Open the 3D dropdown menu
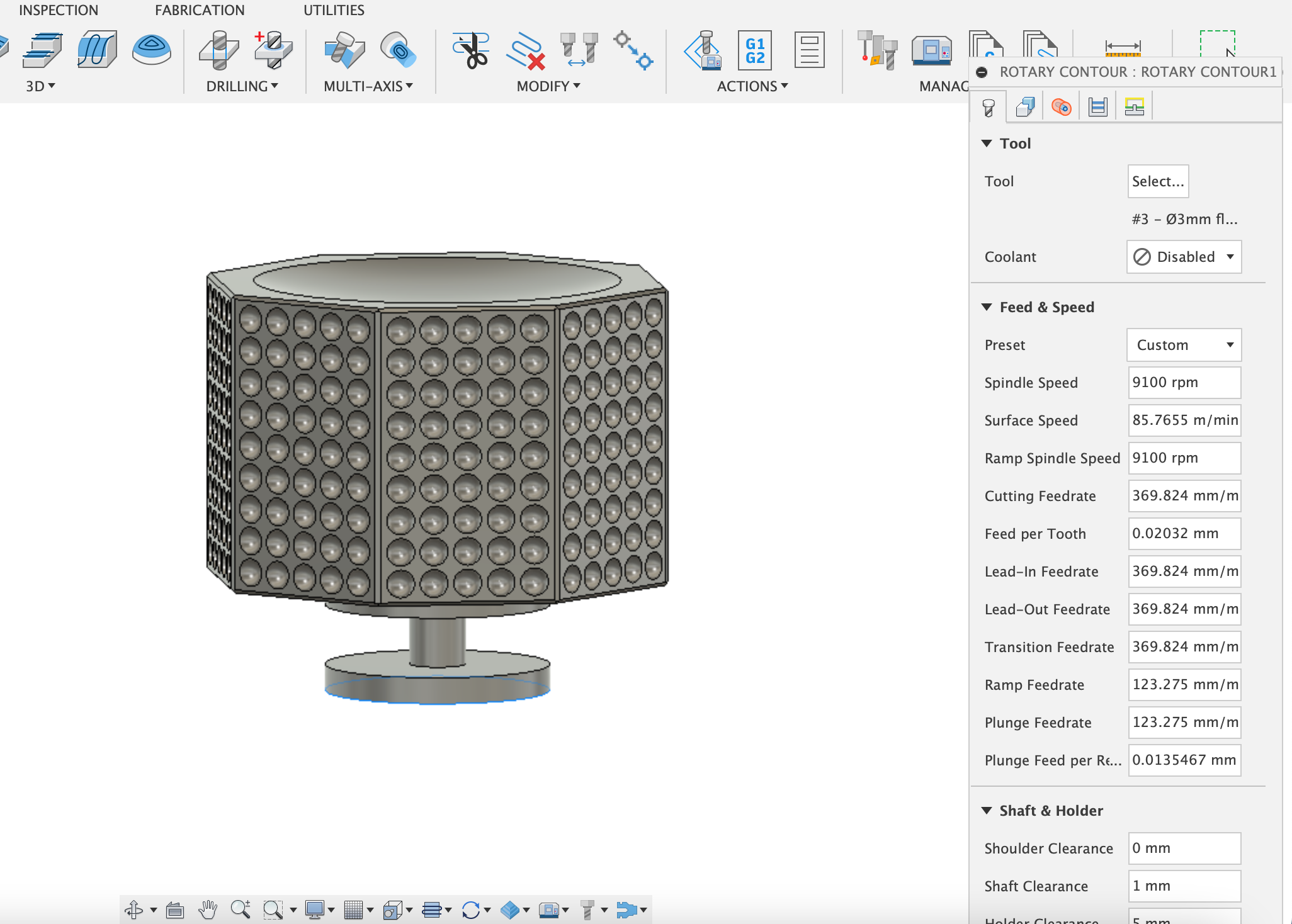This screenshot has width=1292, height=924. [40, 86]
